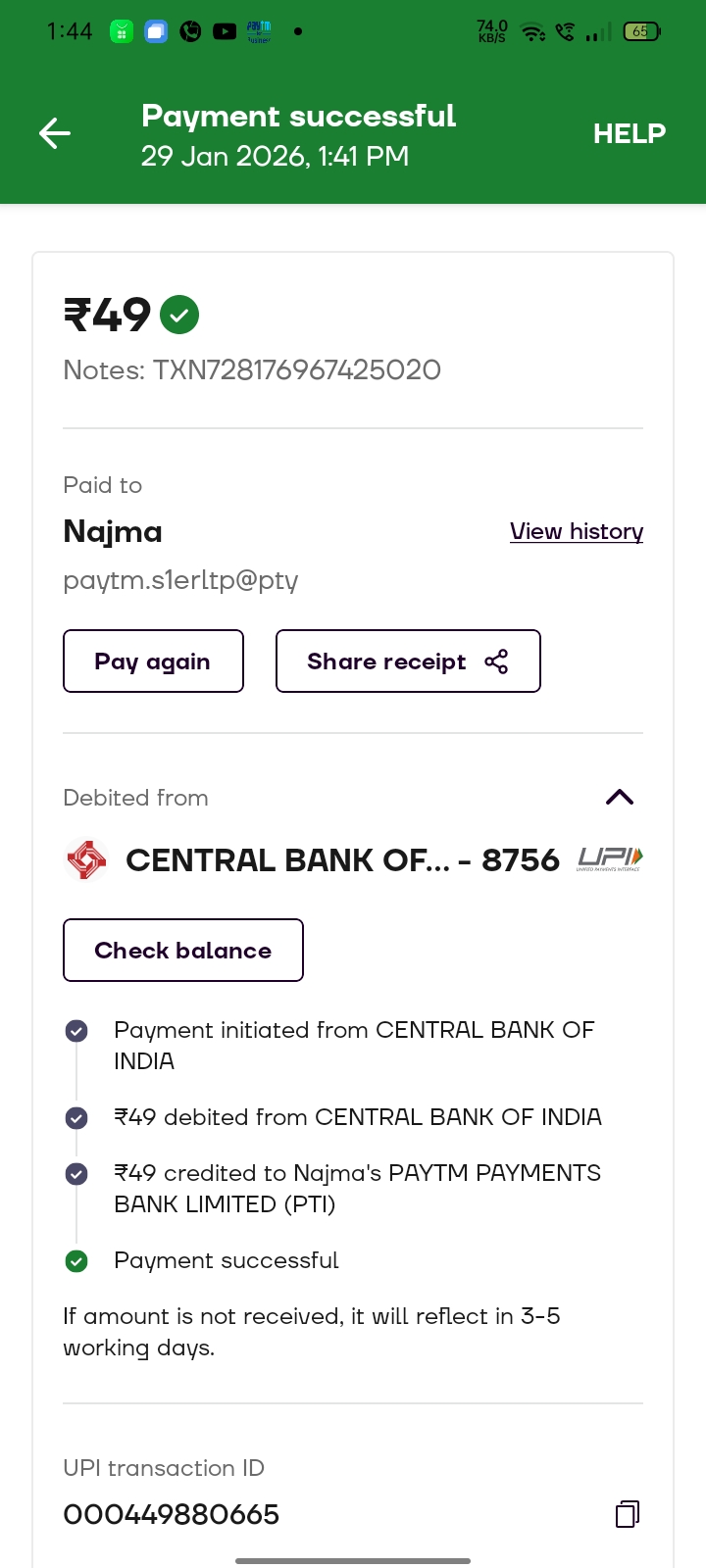706x1568 pixels.
Task: Tap the share icon in Share receipt
Action: [x=497, y=661]
